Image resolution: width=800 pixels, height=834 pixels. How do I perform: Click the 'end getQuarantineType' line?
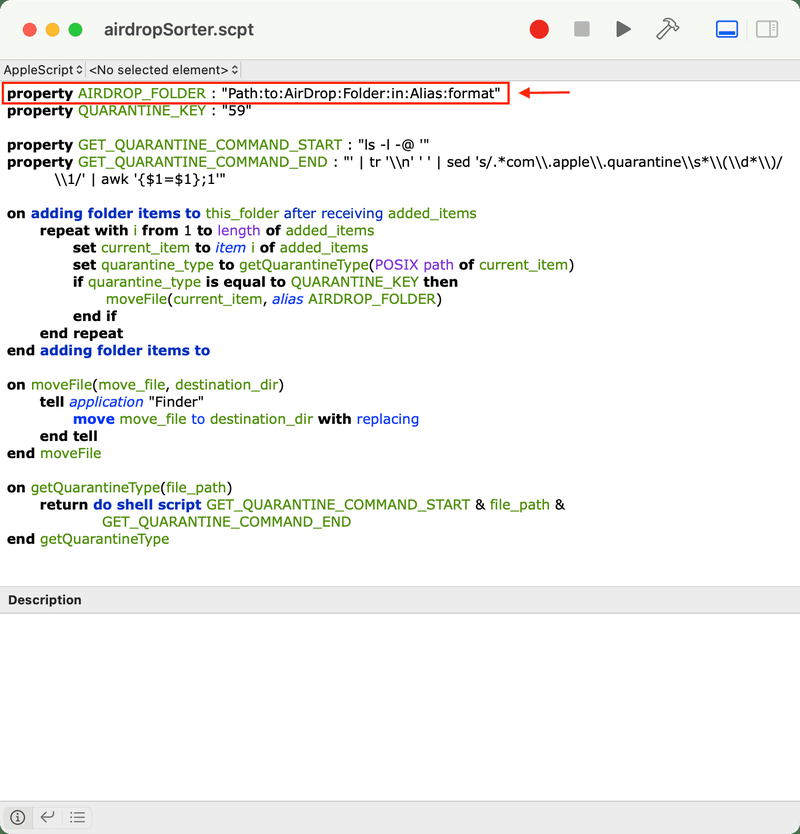click(x=88, y=539)
